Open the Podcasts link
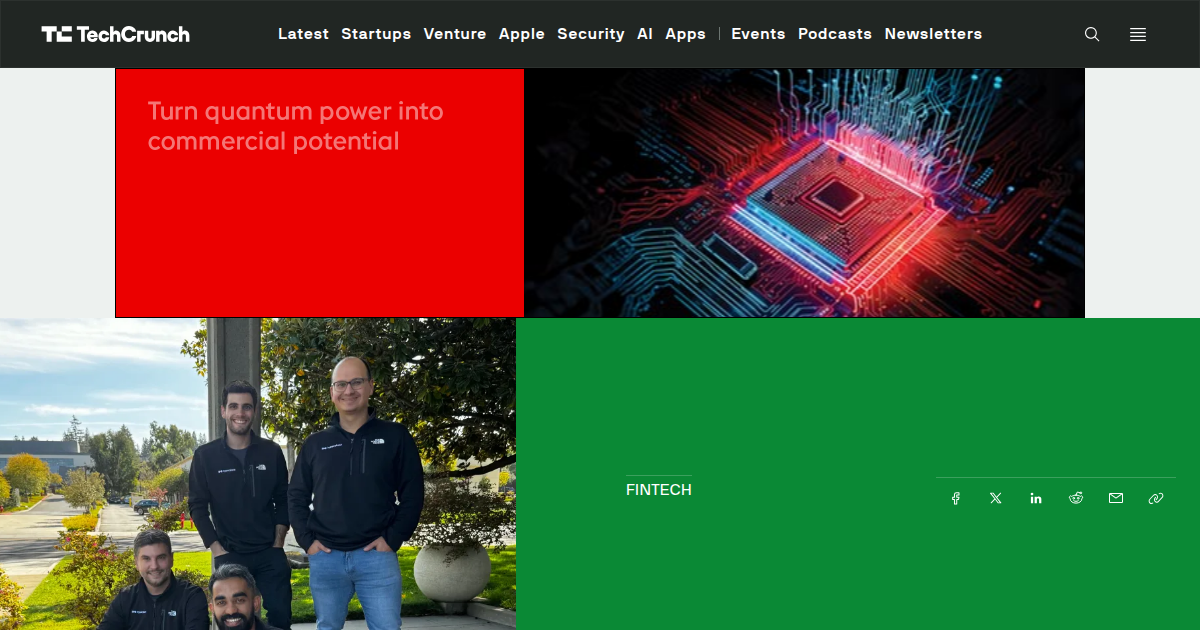Image resolution: width=1200 pixels, height=630 pixels. coord(835,34)
